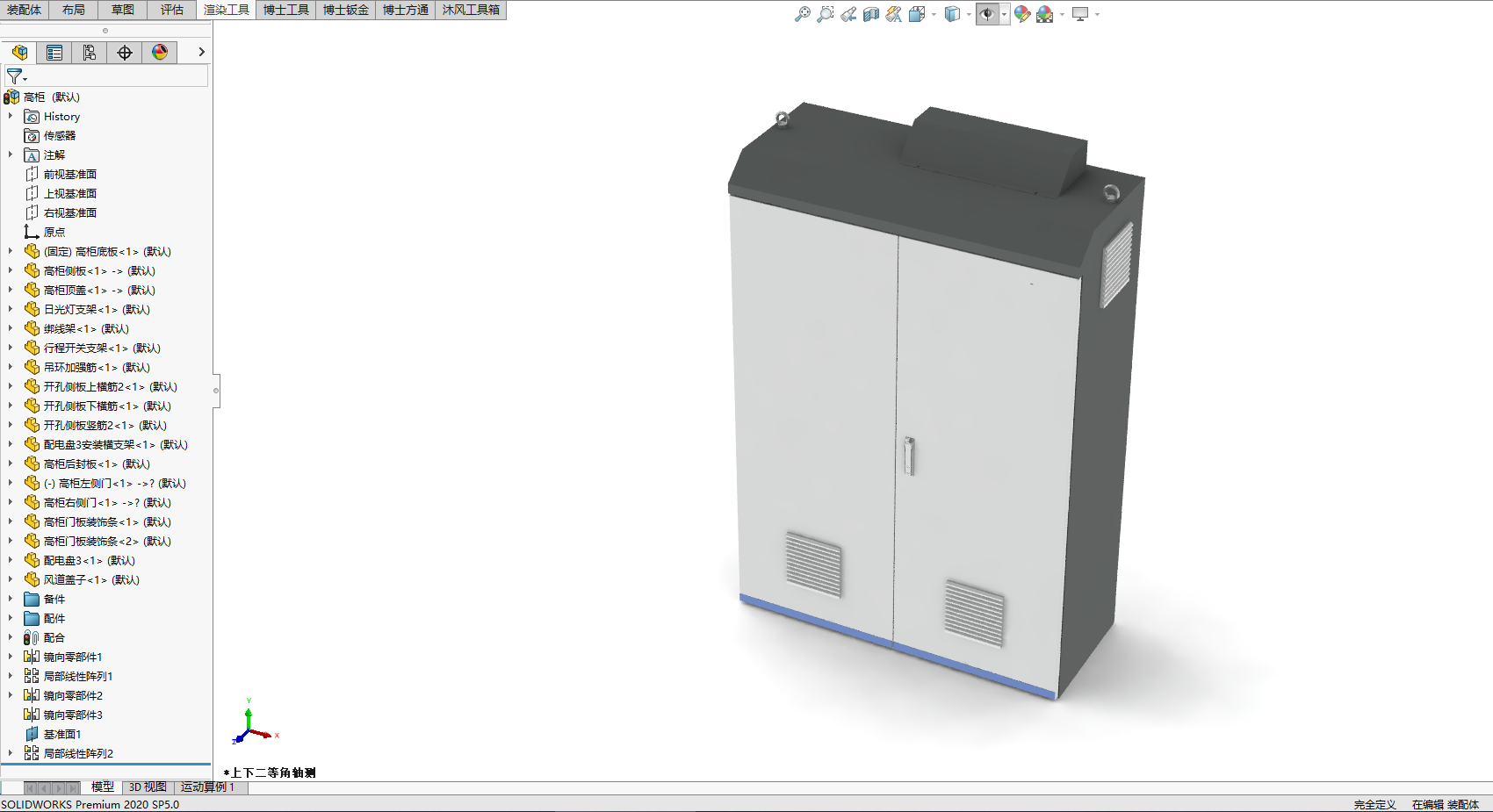Expand the manager panel tabs chevron
The width and height of the screenshot is (1493, 812).
pos(201,53)
